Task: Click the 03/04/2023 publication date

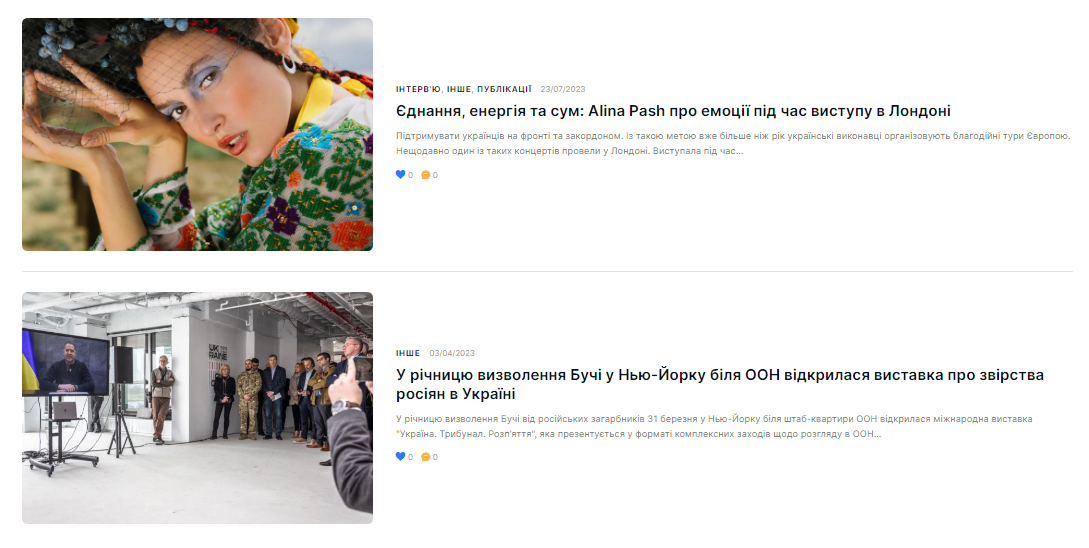Action: point(452,353)
